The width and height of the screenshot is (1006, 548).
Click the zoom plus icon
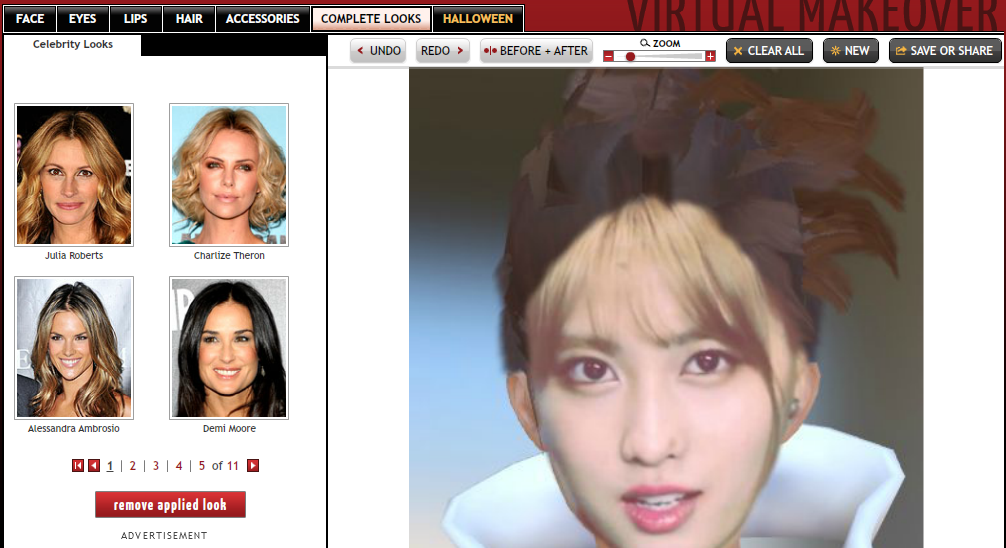tap(710, 56)
